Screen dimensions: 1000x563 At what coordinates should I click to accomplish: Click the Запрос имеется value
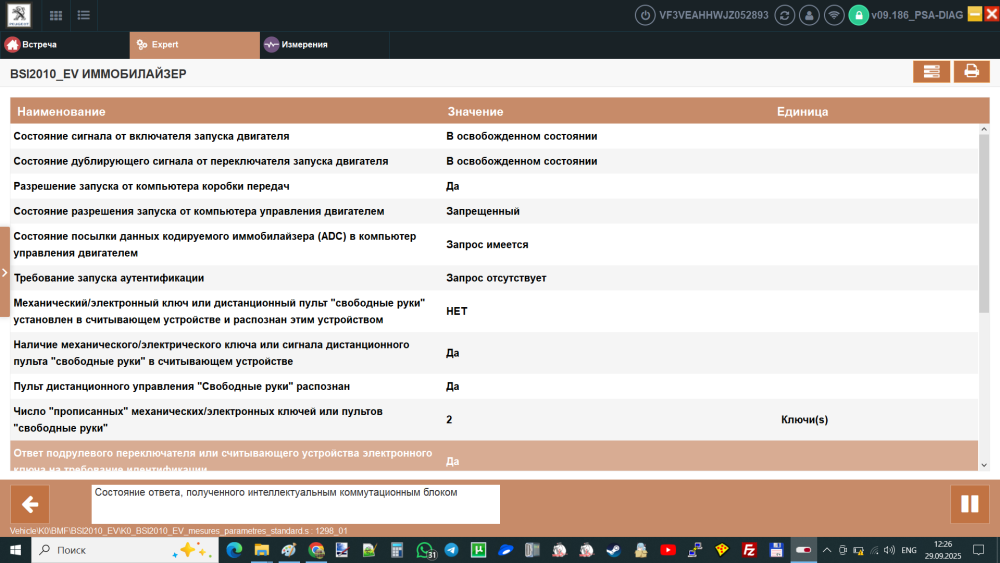(x=487, y=244)
